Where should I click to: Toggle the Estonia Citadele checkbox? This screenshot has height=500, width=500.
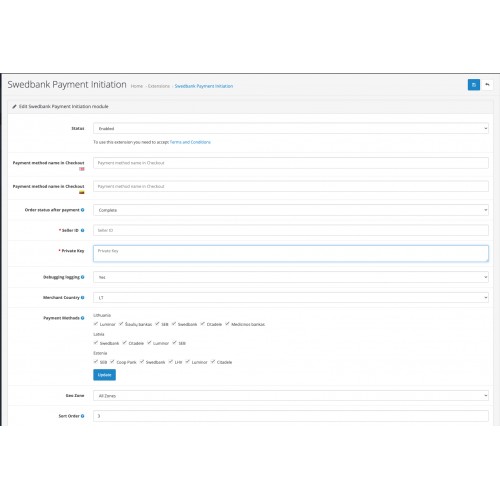click(x=213, y=362)
